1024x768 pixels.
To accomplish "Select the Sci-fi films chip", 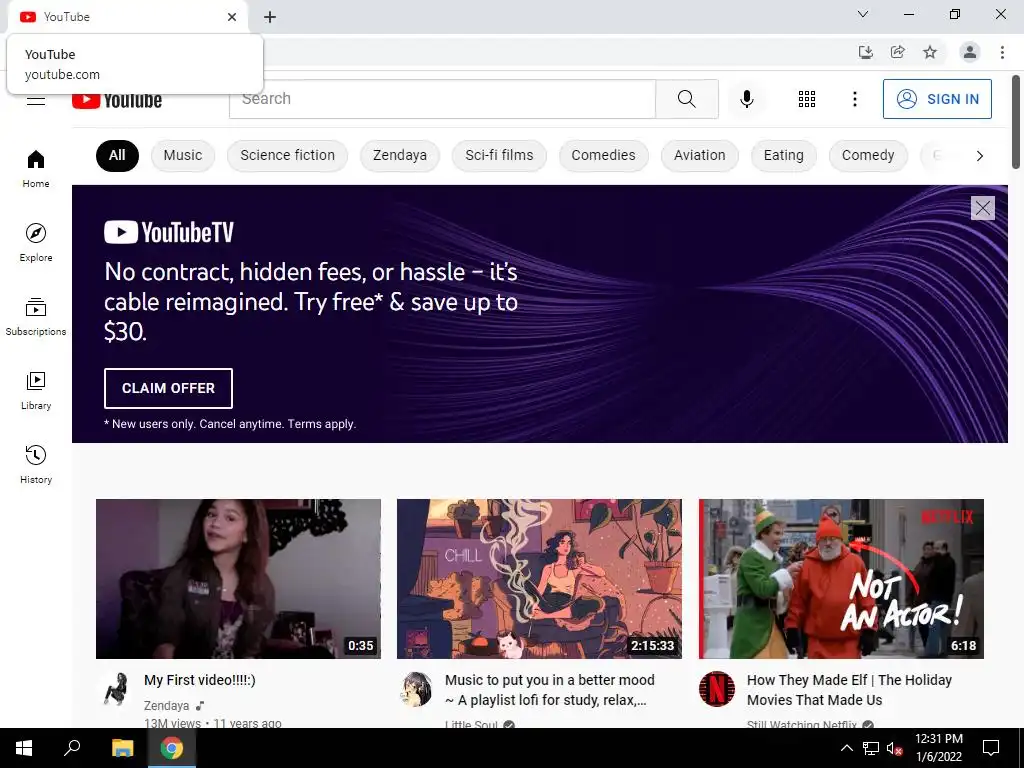I will pos(499,155).
